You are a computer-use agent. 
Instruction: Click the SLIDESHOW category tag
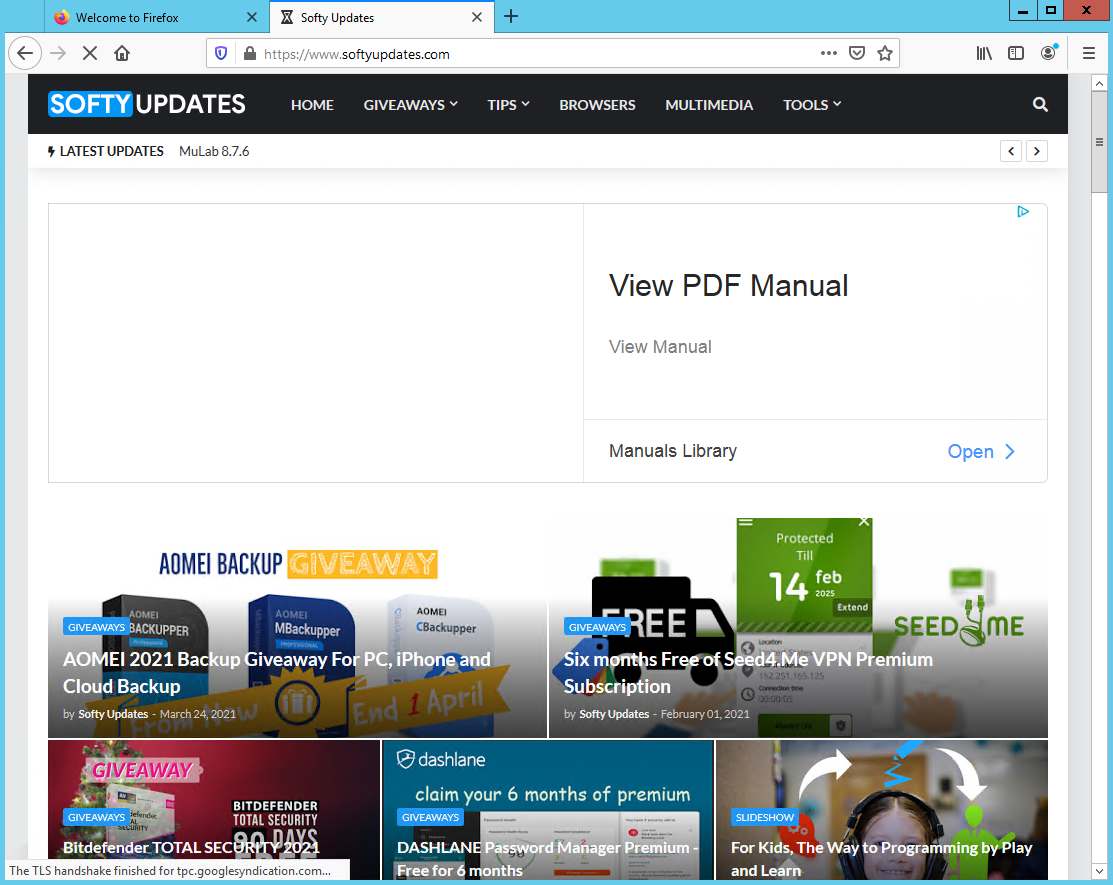pos(764,818)
